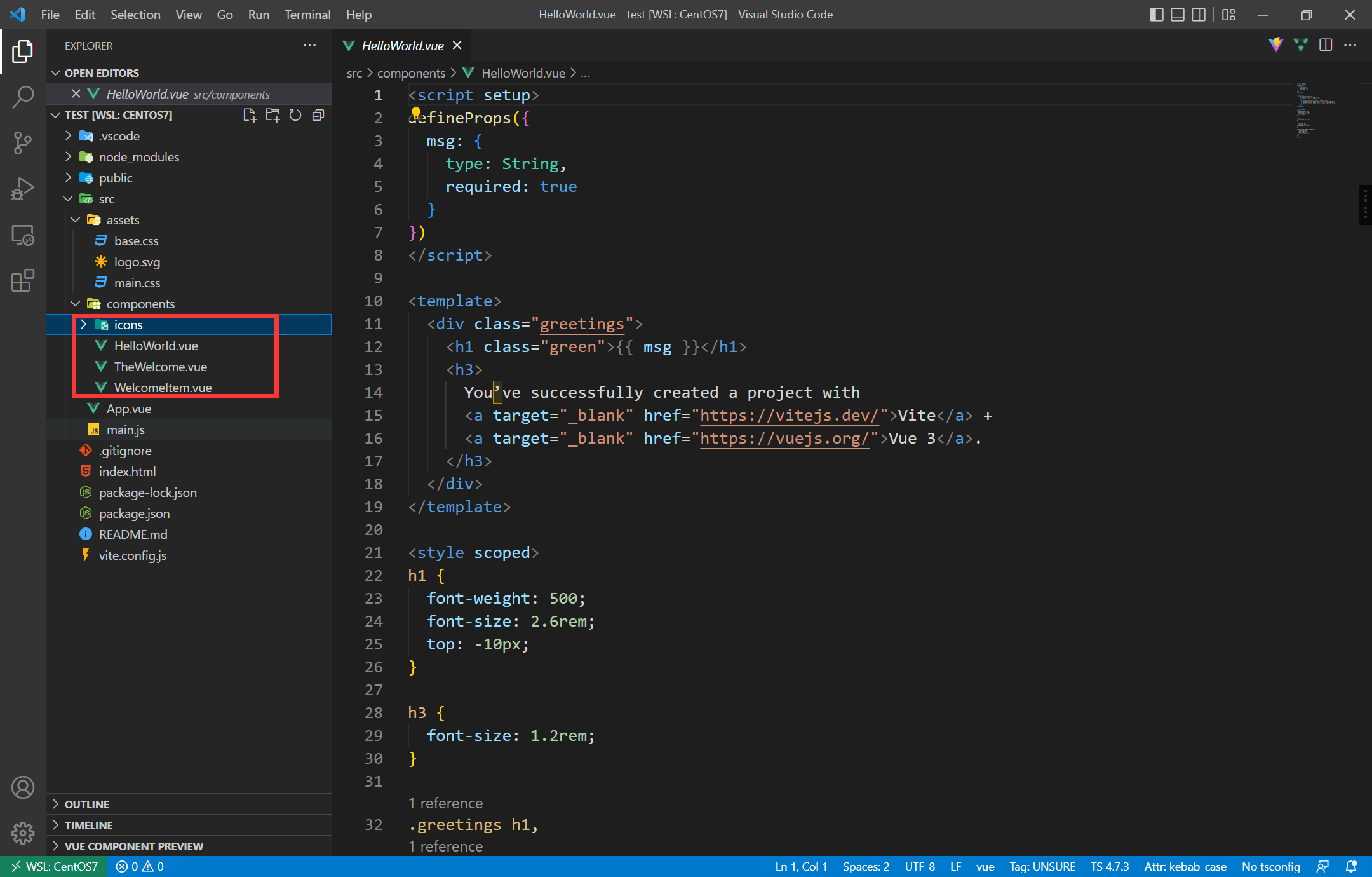
Task: Change file encoding via UTF-8
Action: [x=920, y=866]
